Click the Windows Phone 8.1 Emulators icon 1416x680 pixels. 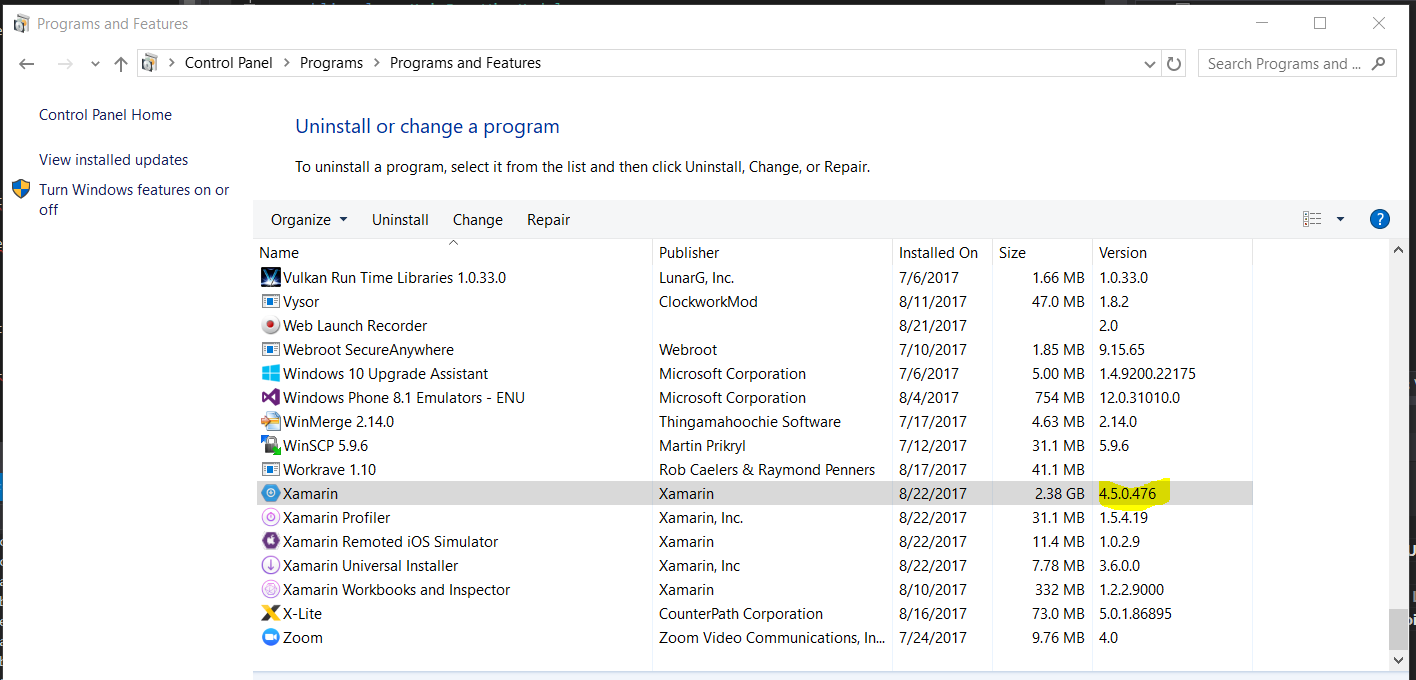[x=270, y=397]
